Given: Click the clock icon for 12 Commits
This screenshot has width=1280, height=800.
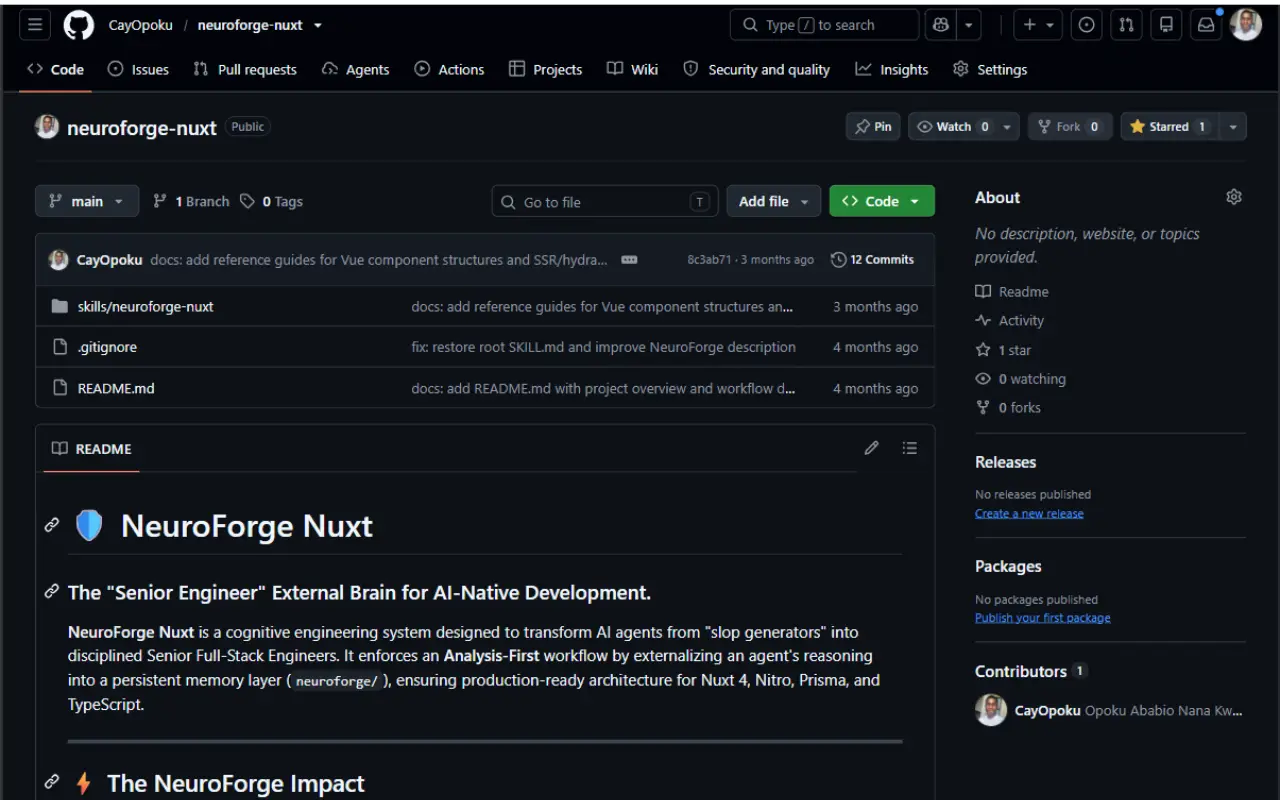Looking at the screenshot, I should tap(839, 260).
